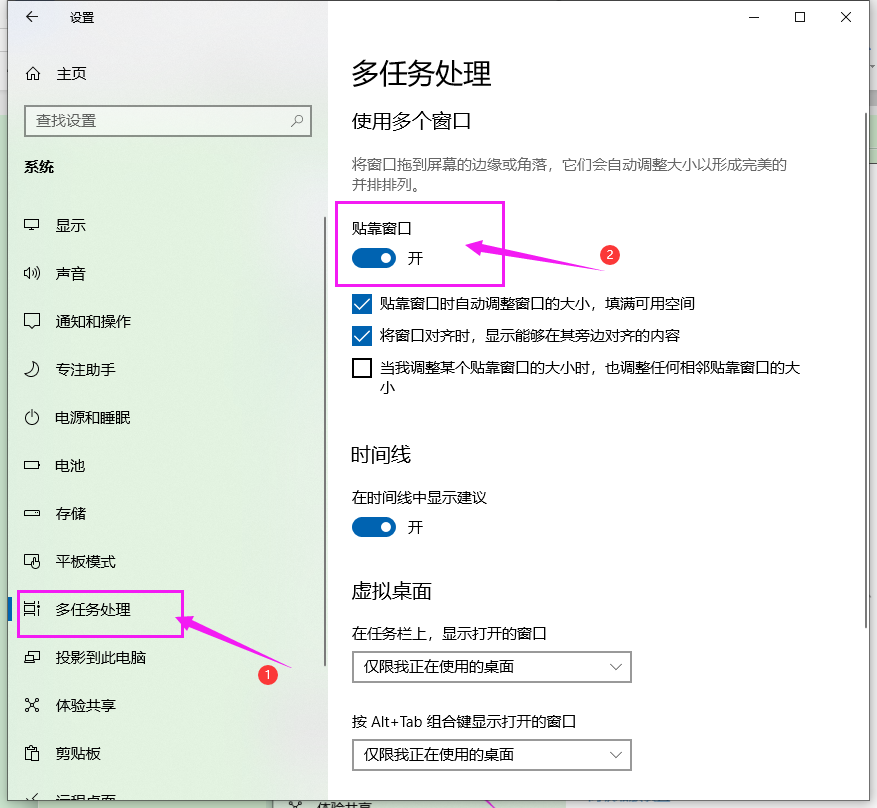Open 剪贴板 settings page
Viewport: 877px width, 808px height.
(78, 754)
